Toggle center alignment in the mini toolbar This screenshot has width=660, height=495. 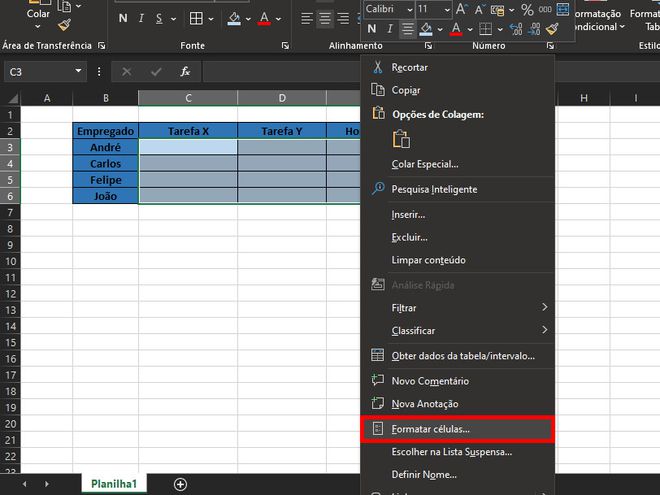pyautogui.click(x=407, y=29)
